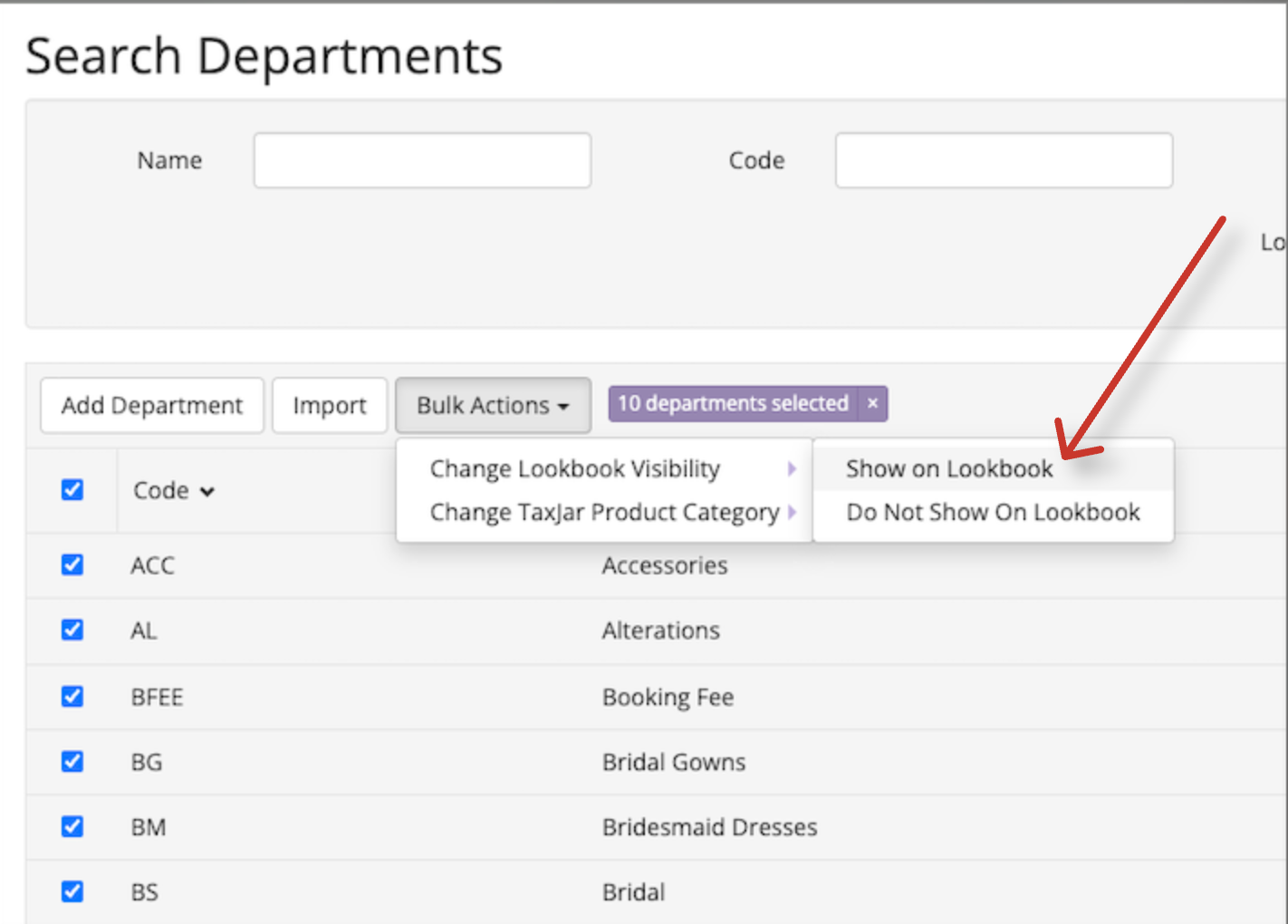Image resolution: width=1288 pixels, height=924 pixels.
Task: Open the Code column sort chevron
Action: (208, 491)
